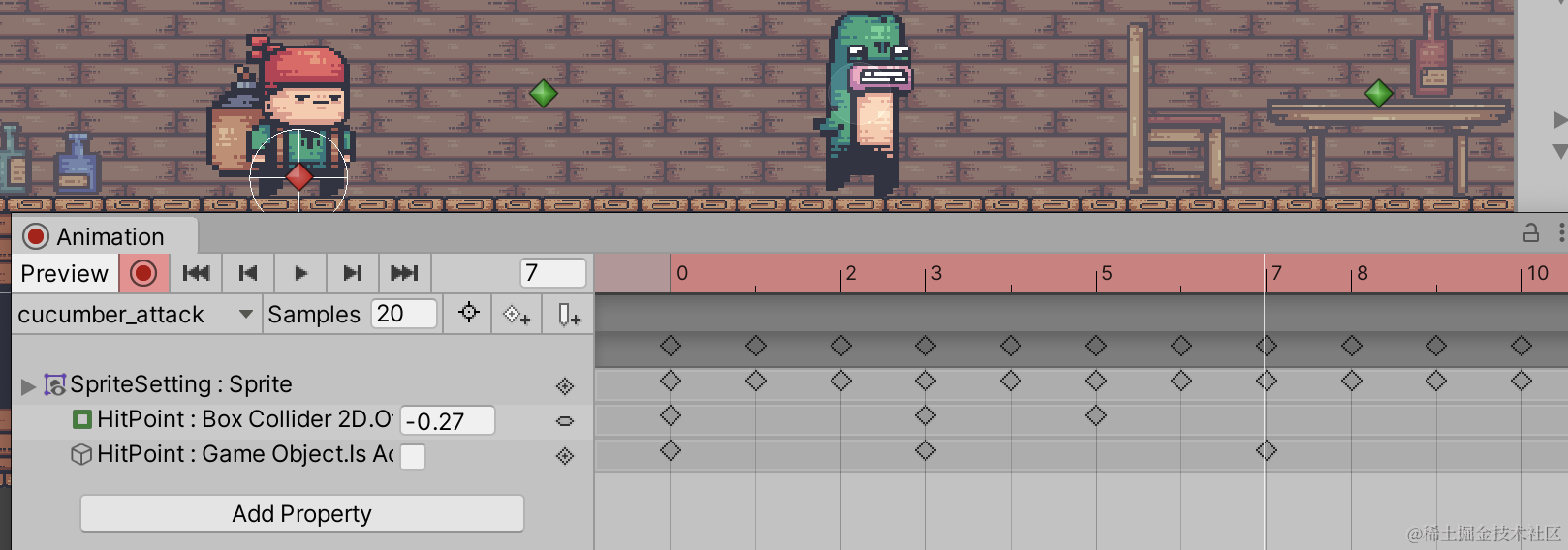Toggle HitPoint Game Object Is Active checkbox

(x=413, y=456)
